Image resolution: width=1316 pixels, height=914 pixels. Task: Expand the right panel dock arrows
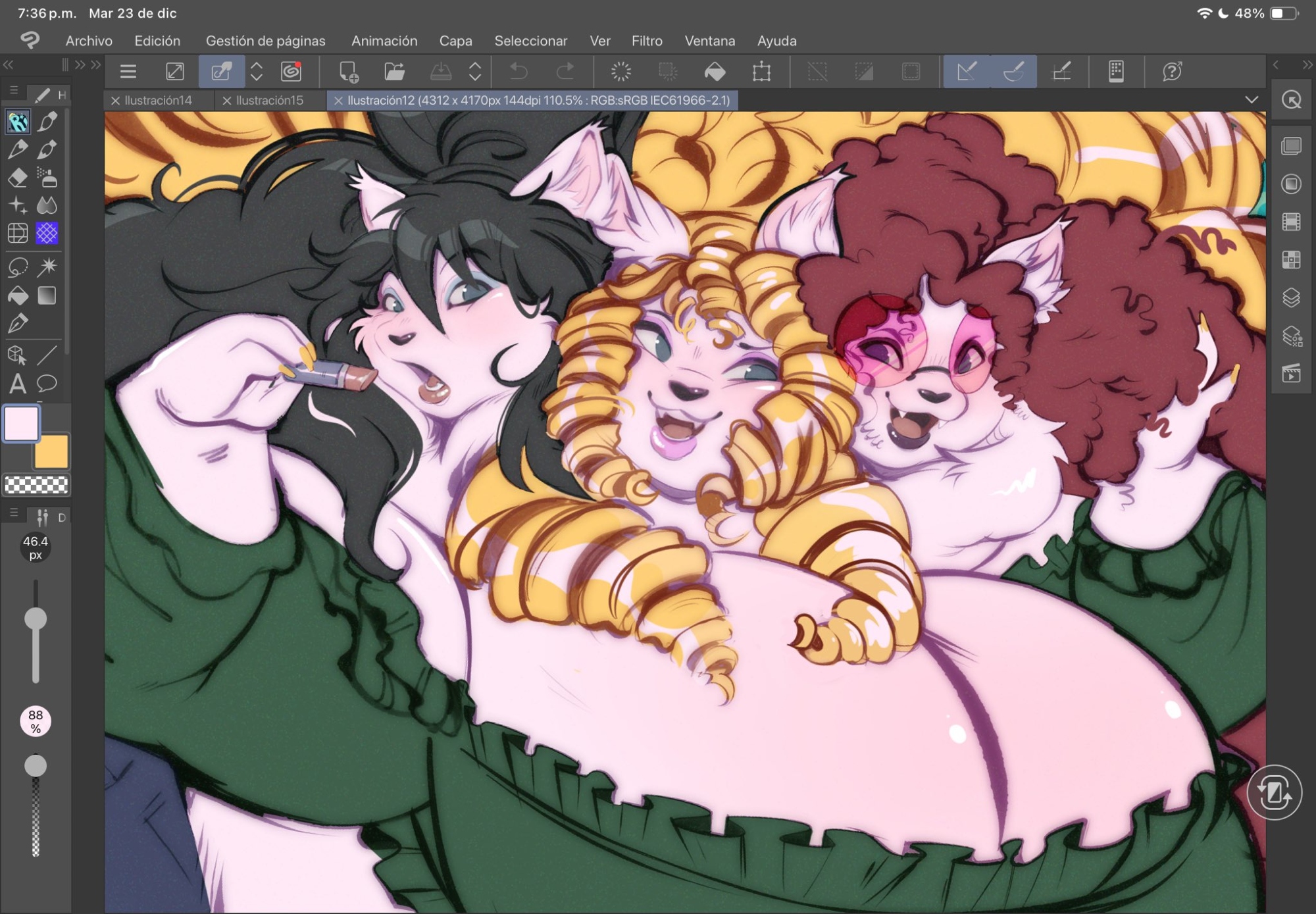click(1307, 64)
